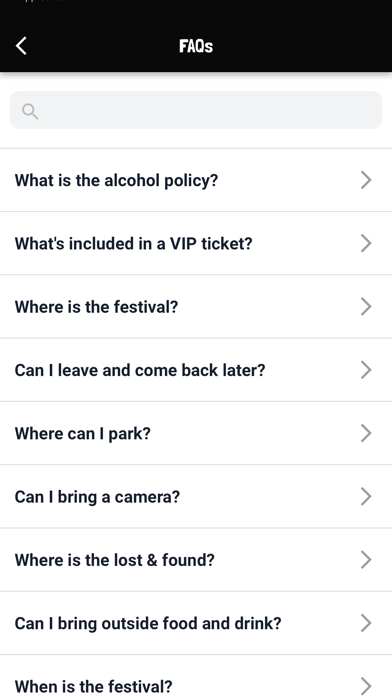Image resolution: width=392 pixels, height=696 pixels.
Task: Tap arrow next to leave and come back
Action: point(366,370)
